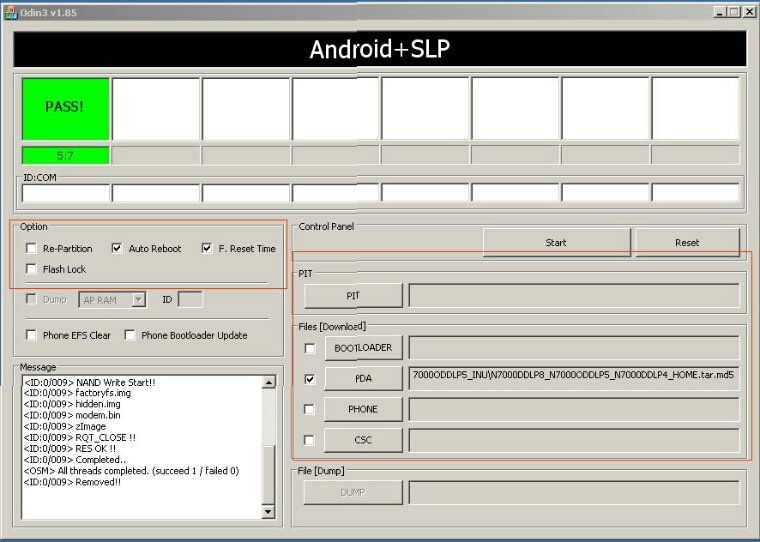This screenshot has height=542, width=760.
Task: Click the Odin3 title bar app icon
Action: coord(11,13)
